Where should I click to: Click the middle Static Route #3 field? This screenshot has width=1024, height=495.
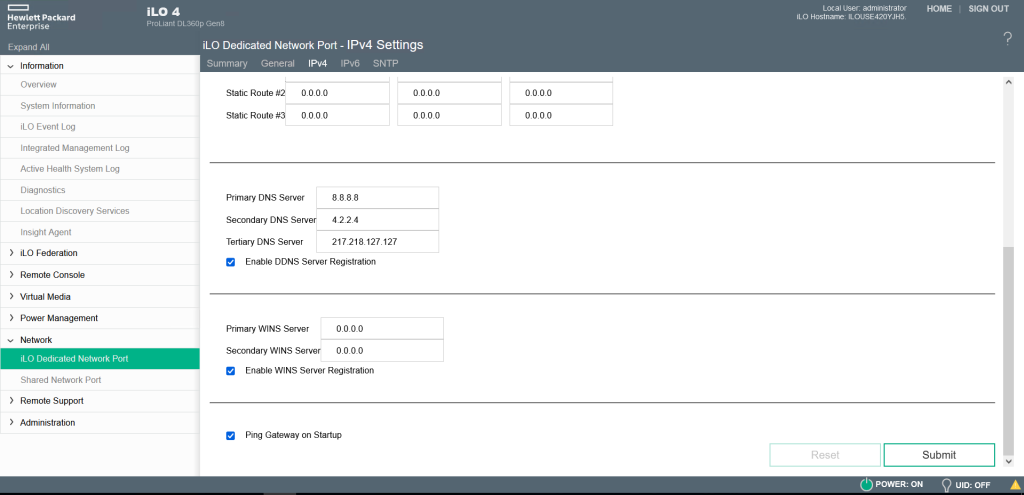click(449, 115)
